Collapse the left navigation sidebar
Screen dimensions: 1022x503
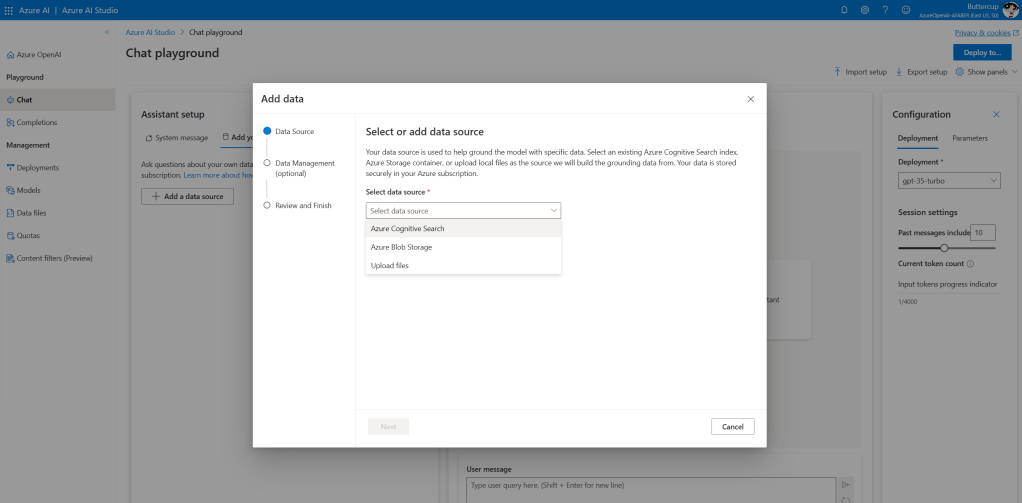(x=107, y=32)
